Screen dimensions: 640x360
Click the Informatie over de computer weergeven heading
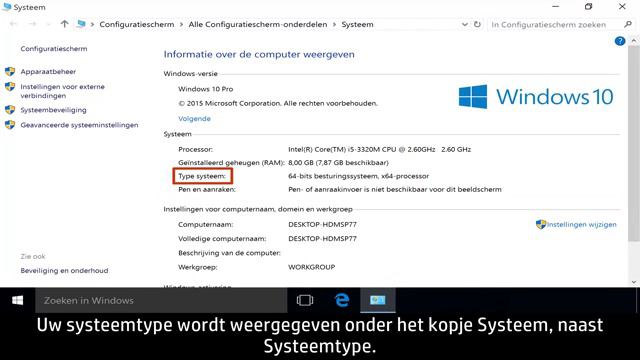(x=259, y=54)
